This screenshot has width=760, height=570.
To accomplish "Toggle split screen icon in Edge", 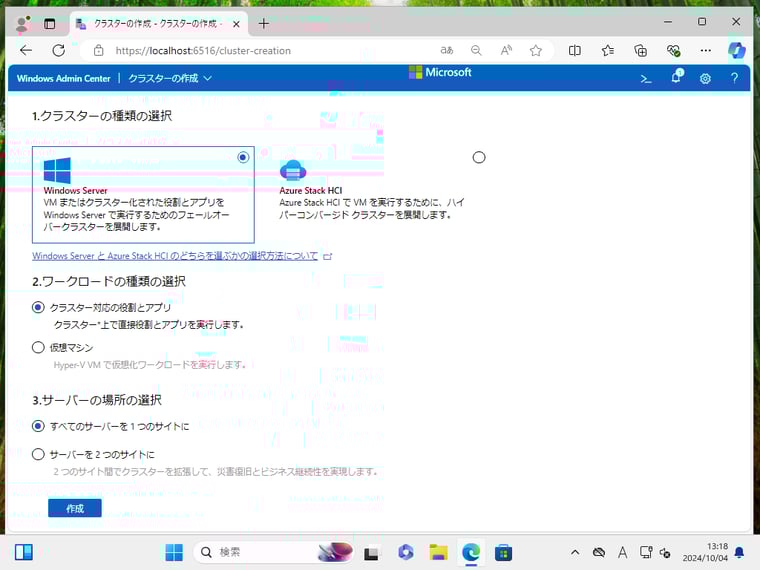I will tap(574, 50).
